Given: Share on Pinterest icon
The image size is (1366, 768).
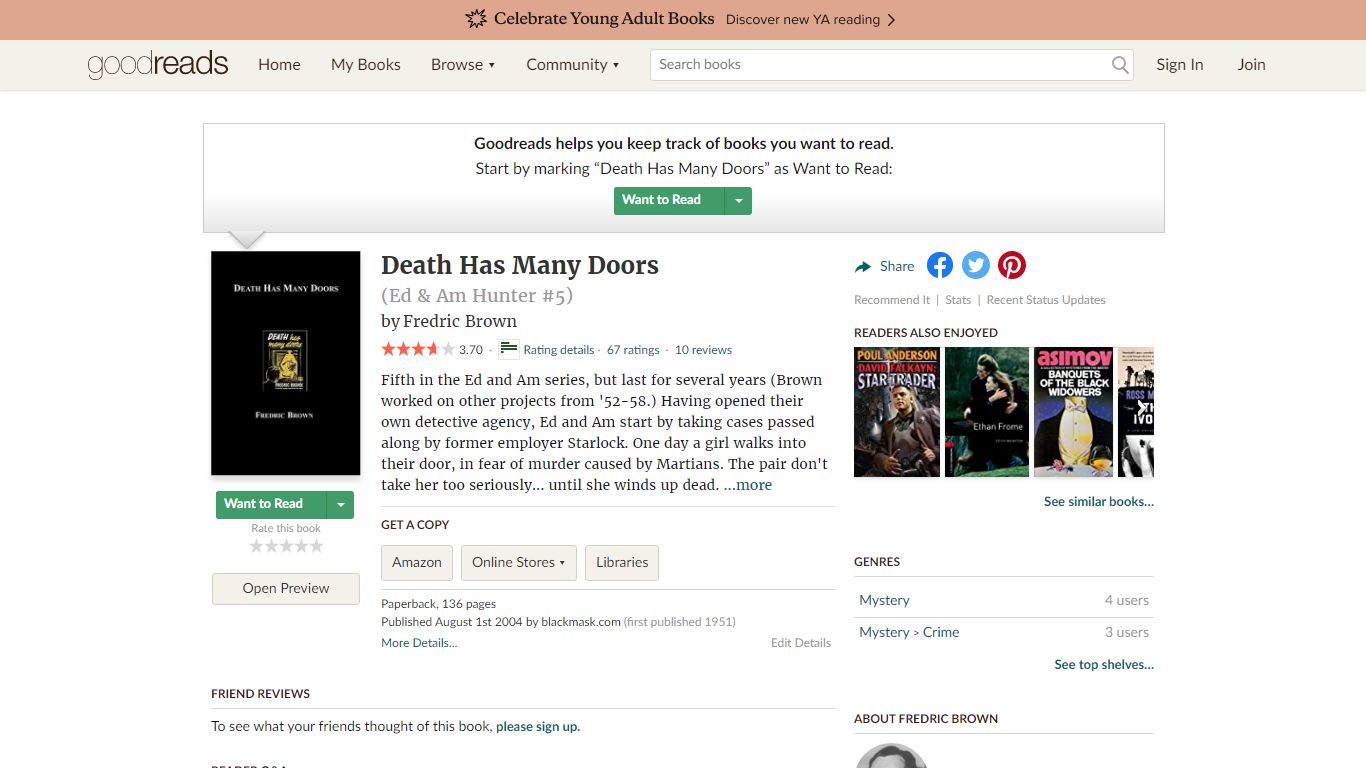Looking at the screenshot, I should point(1012,265).
